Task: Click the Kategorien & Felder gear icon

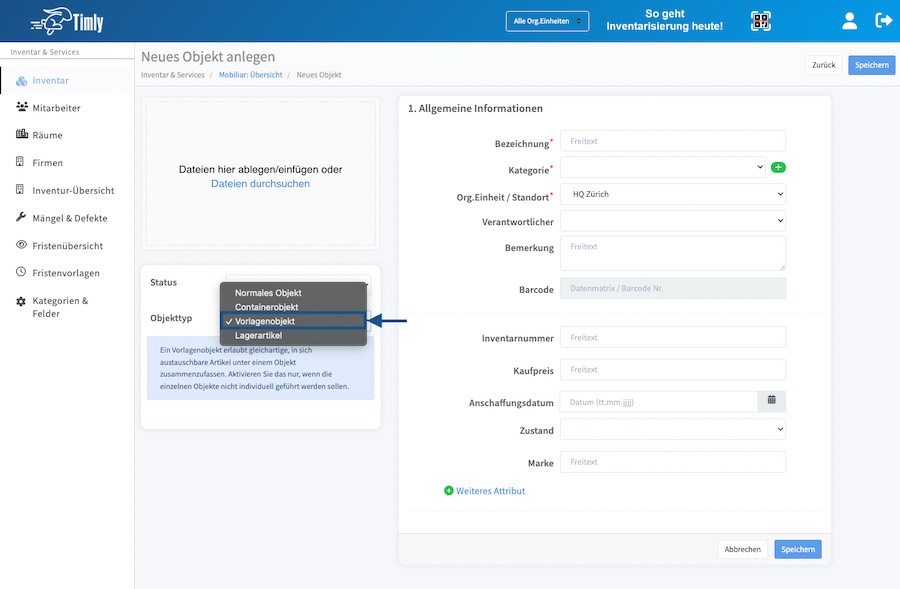Action: click(x=21, y=301)
